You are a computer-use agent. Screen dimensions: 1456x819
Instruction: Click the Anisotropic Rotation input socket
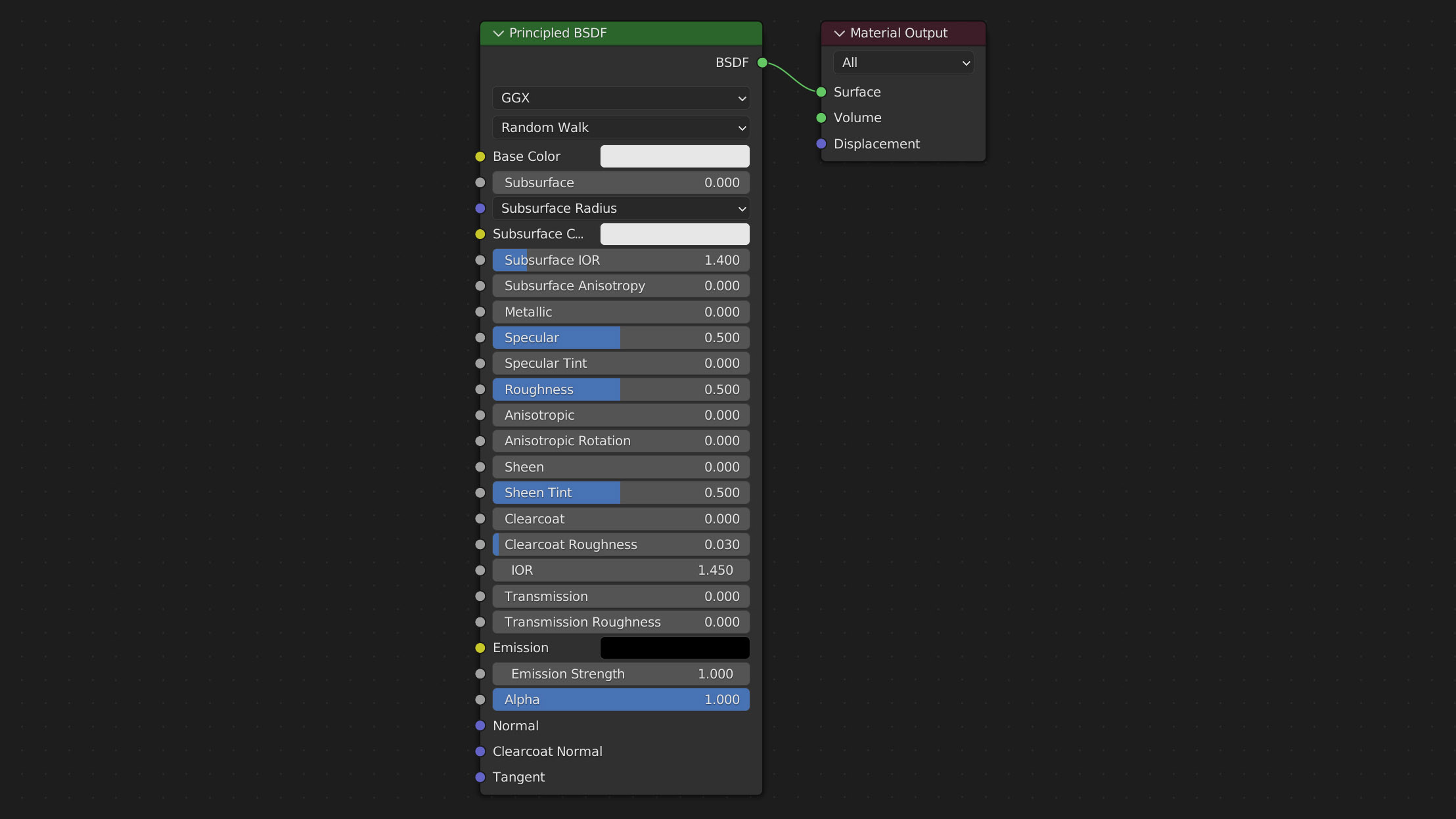click(480, 441)
